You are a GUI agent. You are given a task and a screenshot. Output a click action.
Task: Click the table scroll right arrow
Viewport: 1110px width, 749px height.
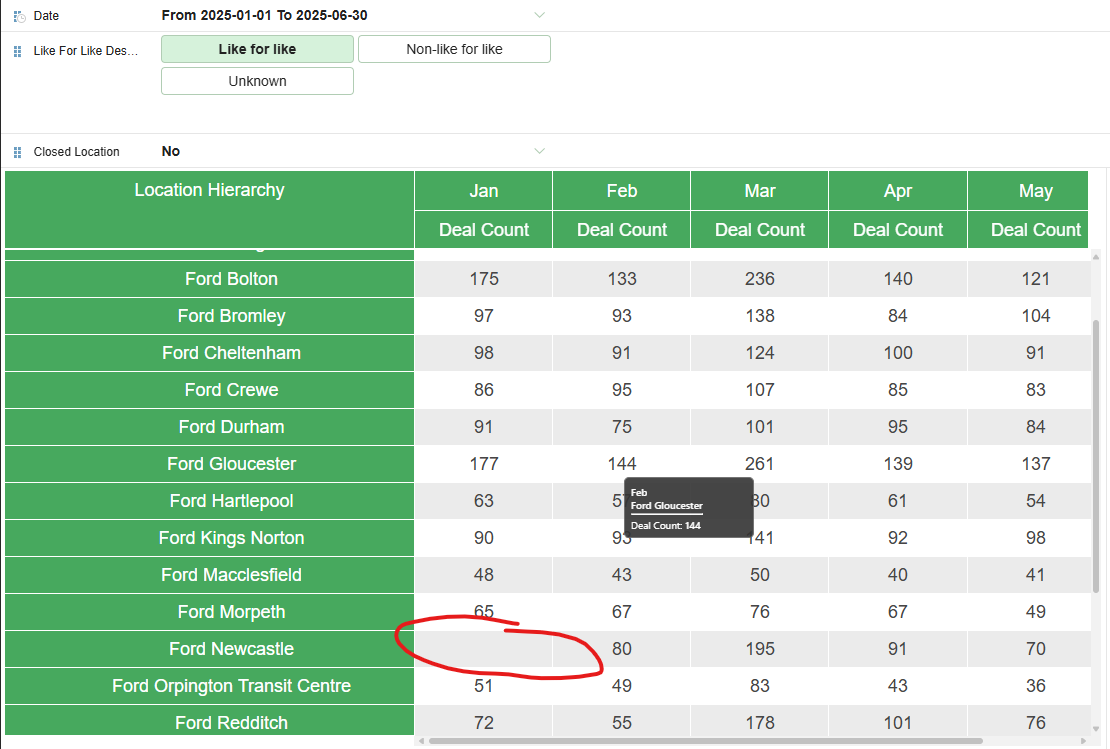1083,741
